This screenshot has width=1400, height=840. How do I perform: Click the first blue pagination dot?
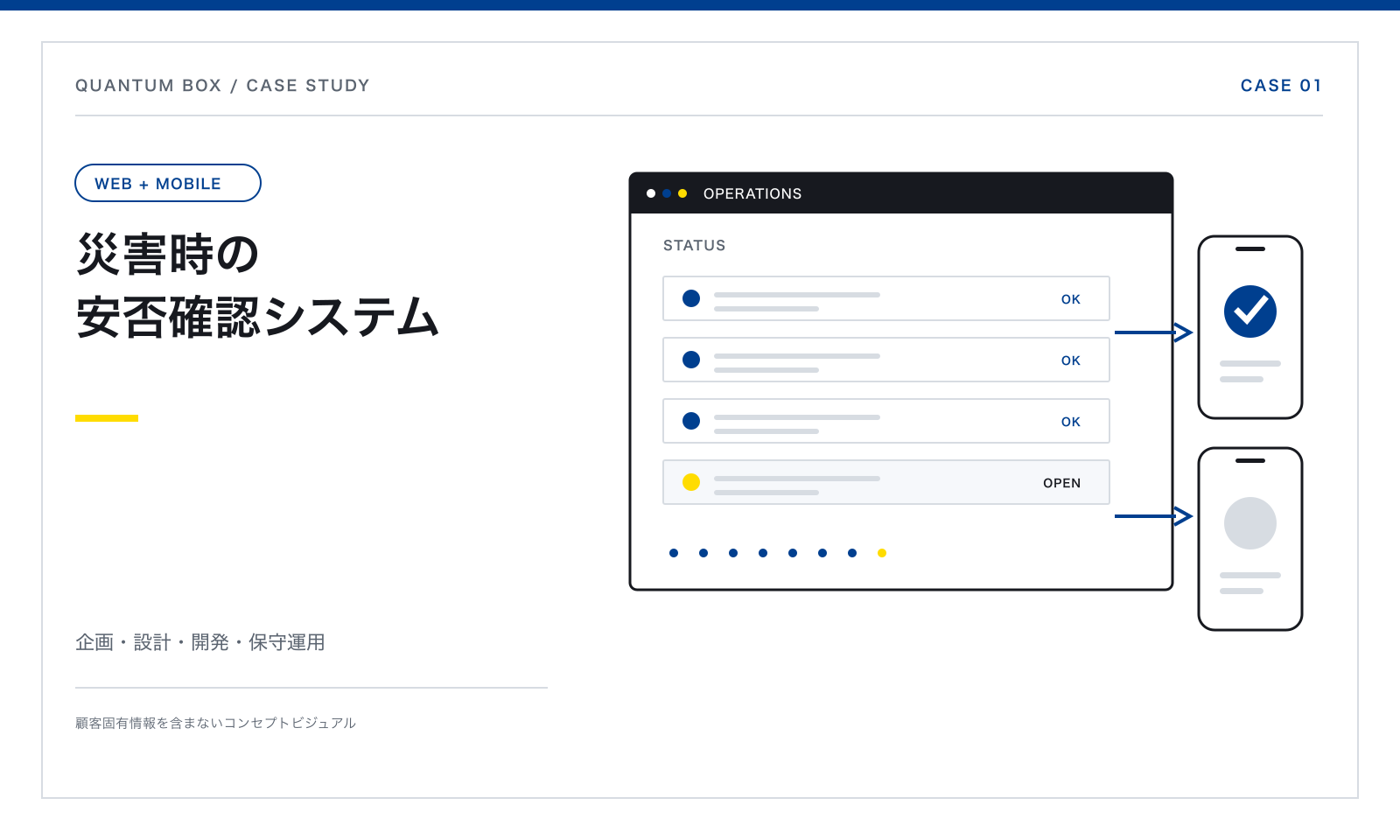pos(674,553)
